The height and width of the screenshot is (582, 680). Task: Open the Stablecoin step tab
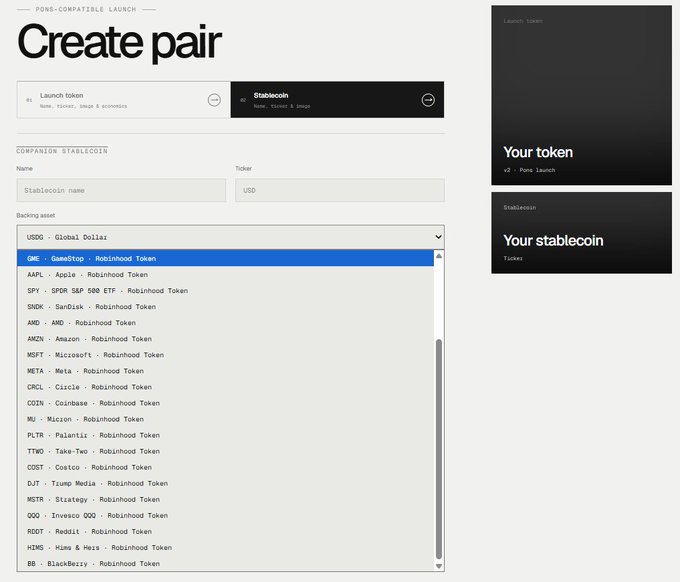[x=337, y=100]
